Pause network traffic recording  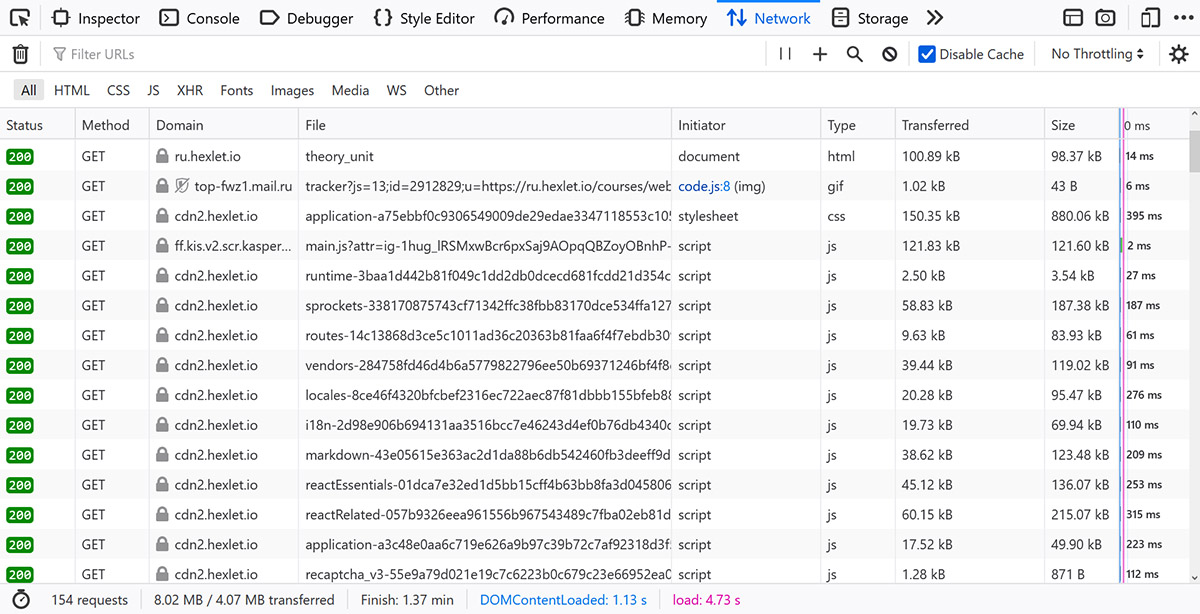pyautogui.click(x=785, y=54)
